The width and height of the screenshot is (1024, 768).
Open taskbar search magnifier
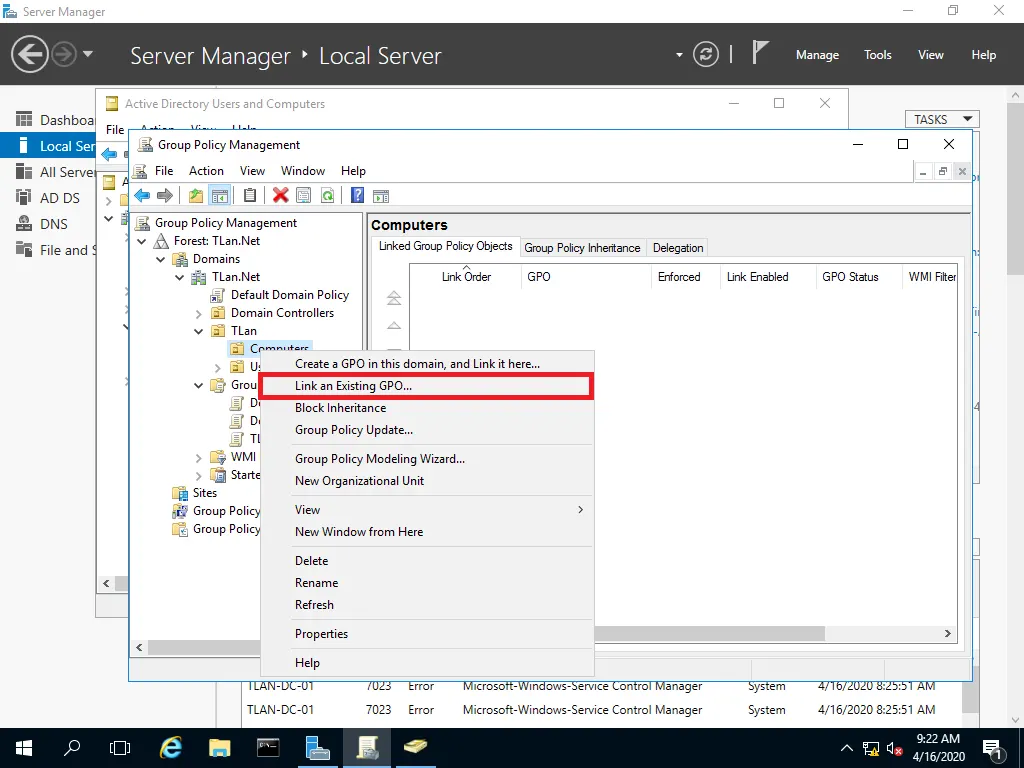(x=72, y=748)
